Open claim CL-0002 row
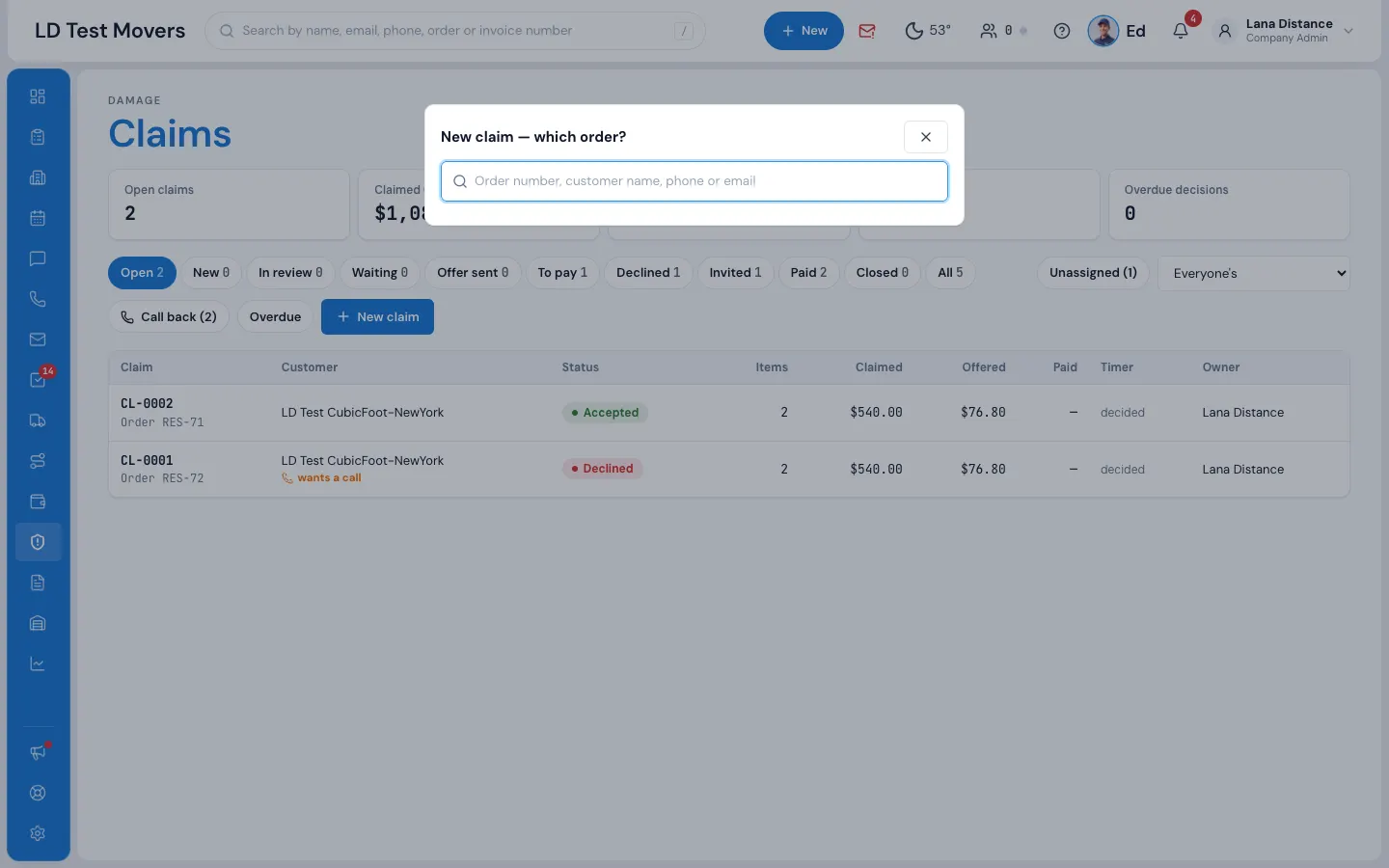Viewport: 1389px width, 868px height. click(729, 413)
